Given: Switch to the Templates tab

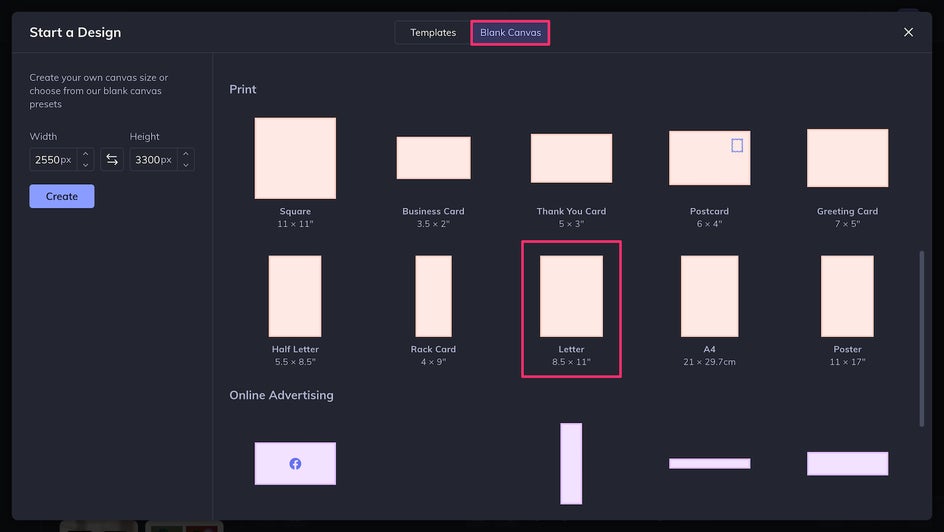Looking at the screenshot, I should pos(433,32).
